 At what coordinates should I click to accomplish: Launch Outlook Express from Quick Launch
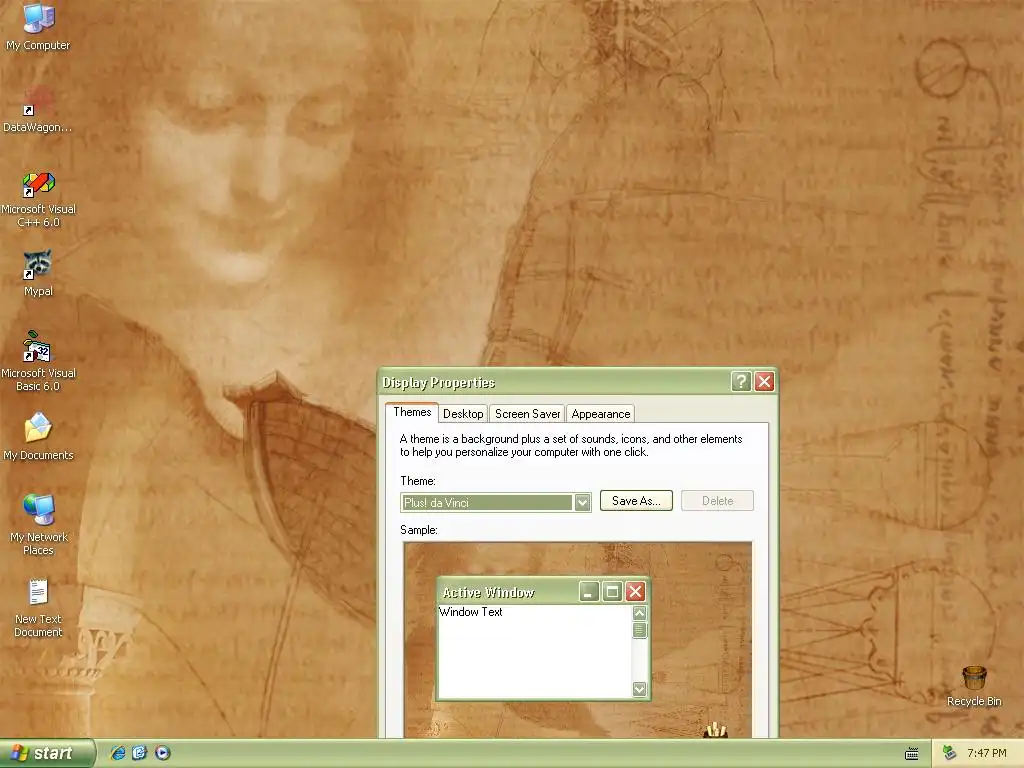point(140,753)
